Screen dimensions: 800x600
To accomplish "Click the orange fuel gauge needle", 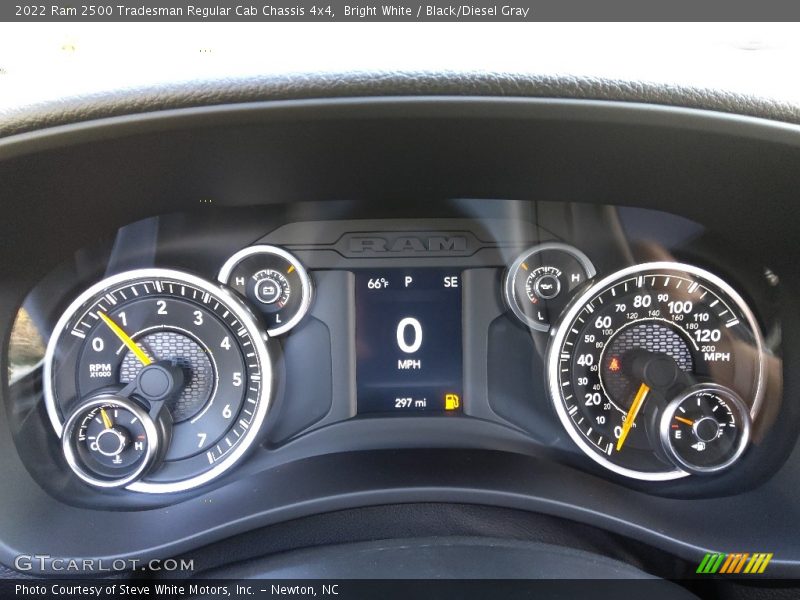I will [x=684, y=421].
